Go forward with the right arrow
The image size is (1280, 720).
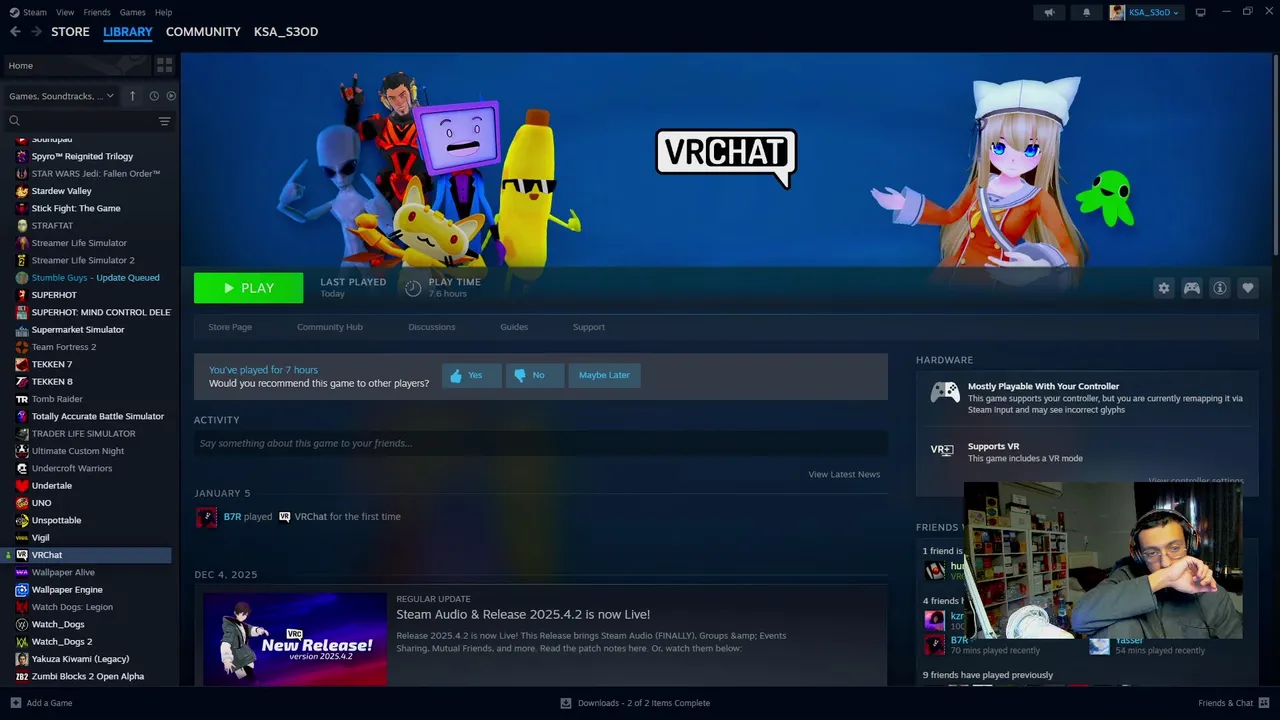click(x=36, y=32)
